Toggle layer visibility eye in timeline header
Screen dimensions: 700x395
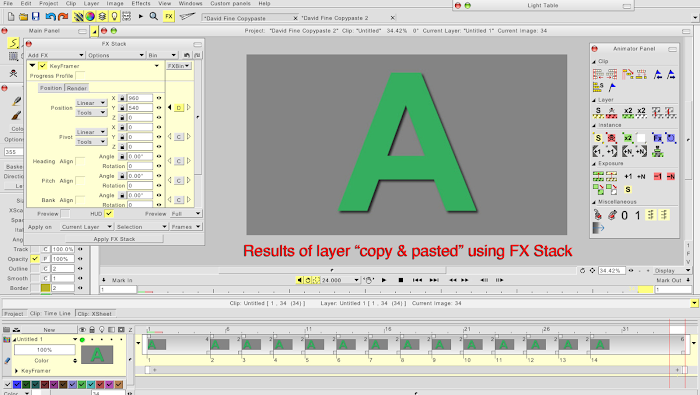pos(82,330)
